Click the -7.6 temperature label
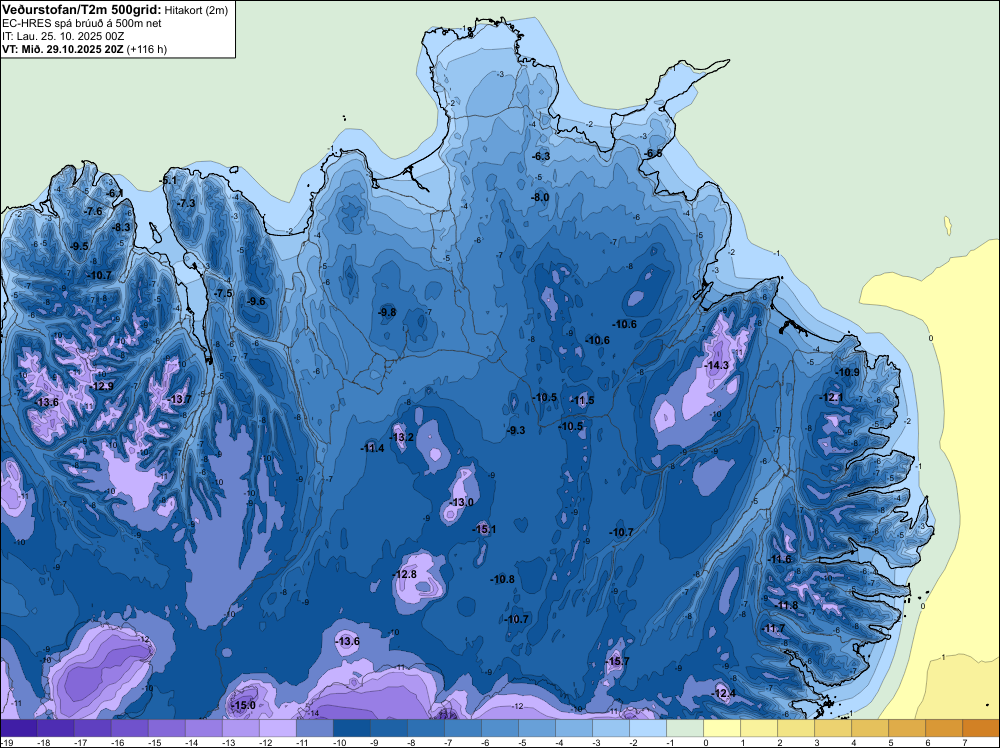The image size is (1000, 748). tap(93, 211)
